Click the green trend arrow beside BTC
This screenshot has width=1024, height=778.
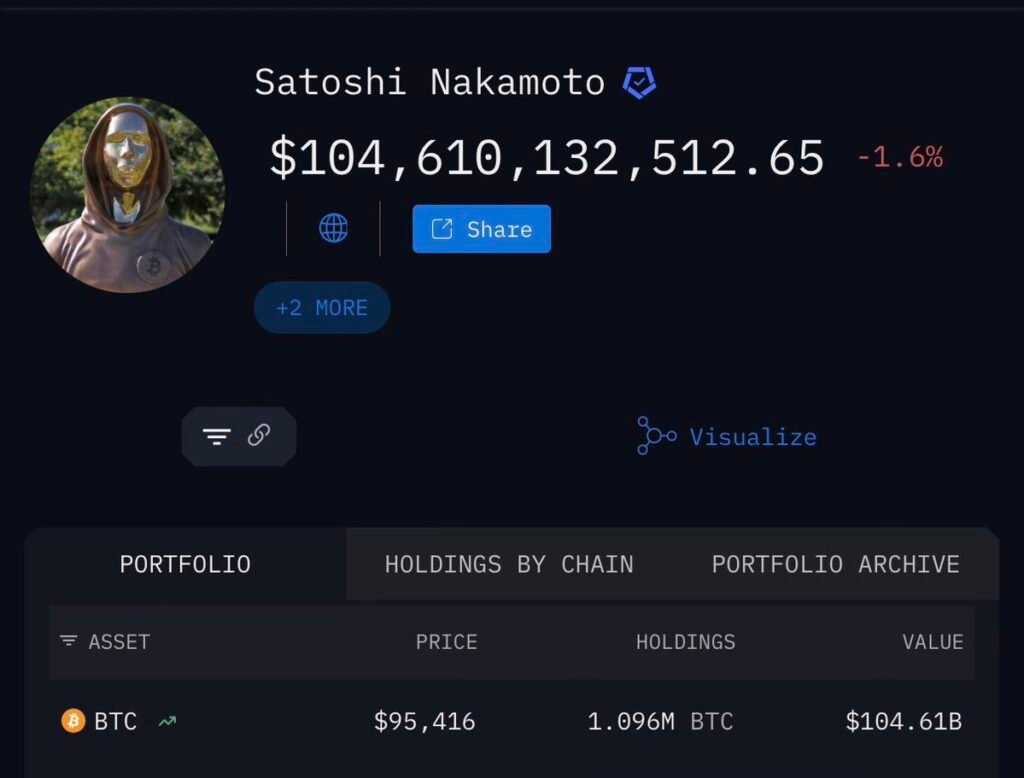click(167, 721)
